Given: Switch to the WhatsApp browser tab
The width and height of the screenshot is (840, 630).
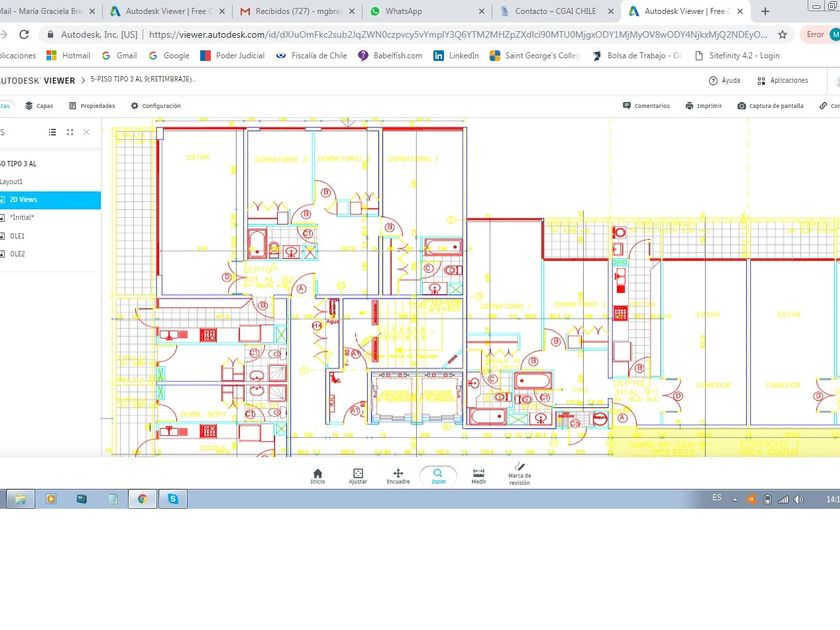Looking at the screenshot, I should (402, 11).
